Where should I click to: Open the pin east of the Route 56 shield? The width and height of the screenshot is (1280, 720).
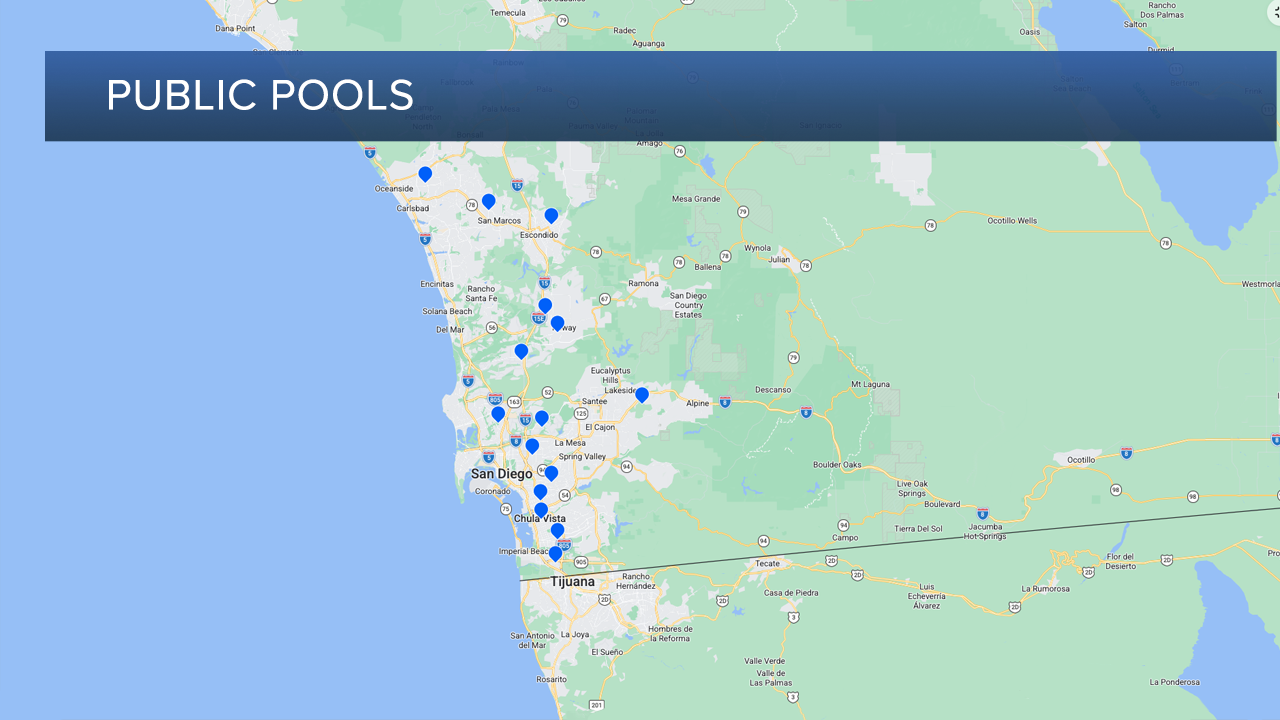click(521, 351)
